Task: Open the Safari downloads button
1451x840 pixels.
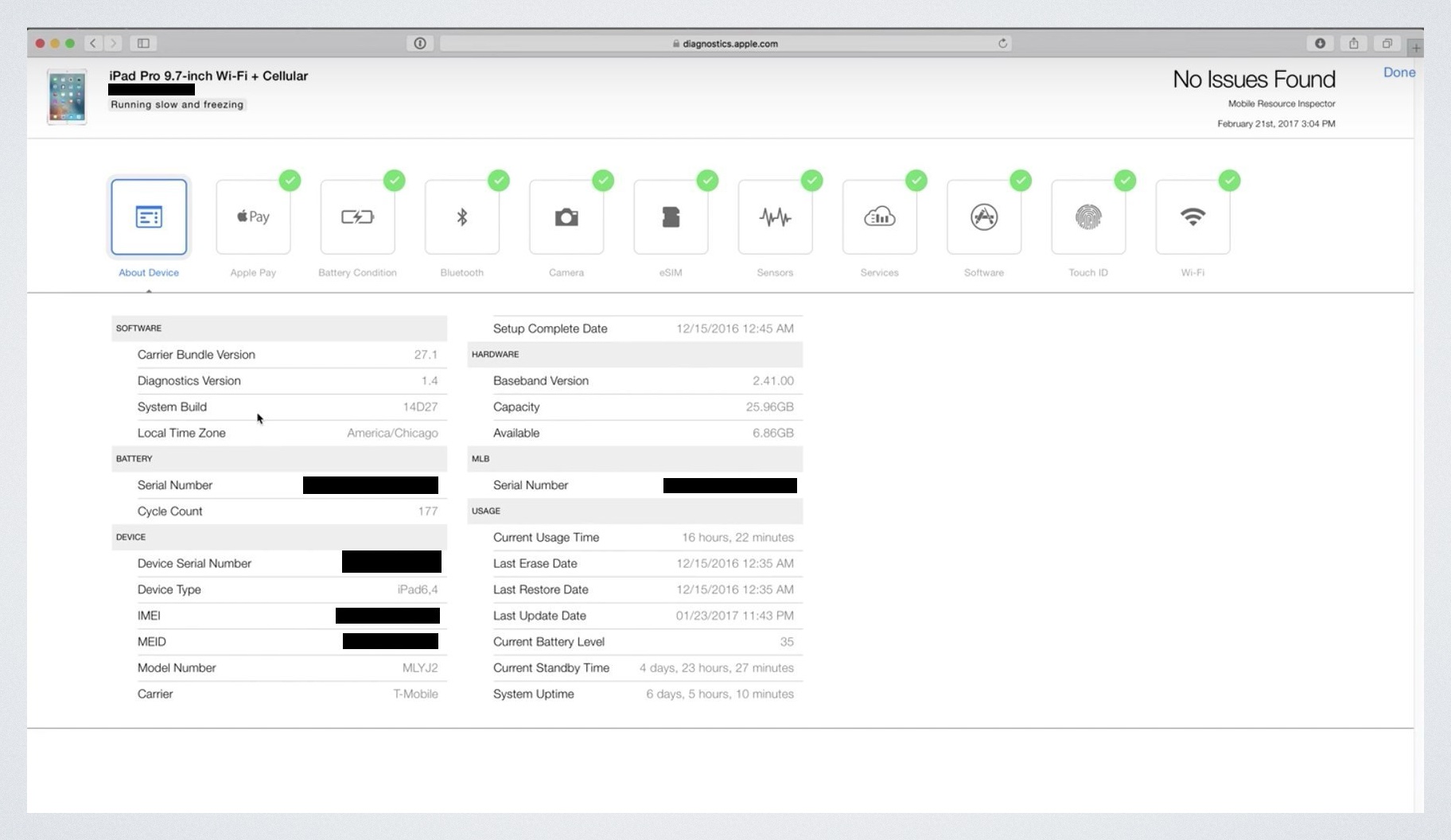Action: (x=1321, y=43)
